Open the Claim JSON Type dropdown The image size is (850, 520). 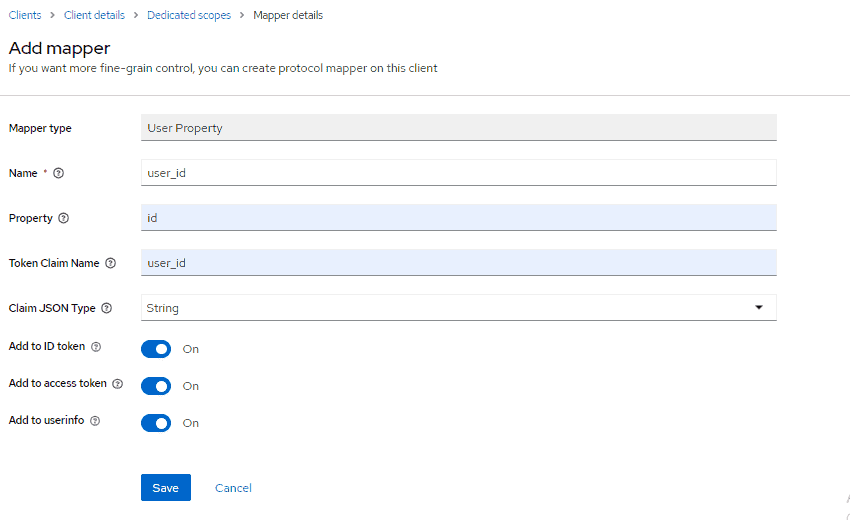[x=458, y=308]
